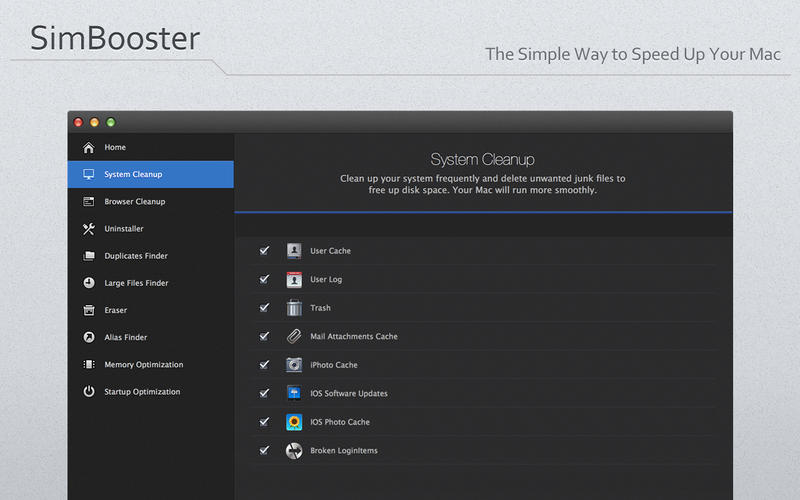Click the System Cleanup monitor icon

[x=89, y=174]
